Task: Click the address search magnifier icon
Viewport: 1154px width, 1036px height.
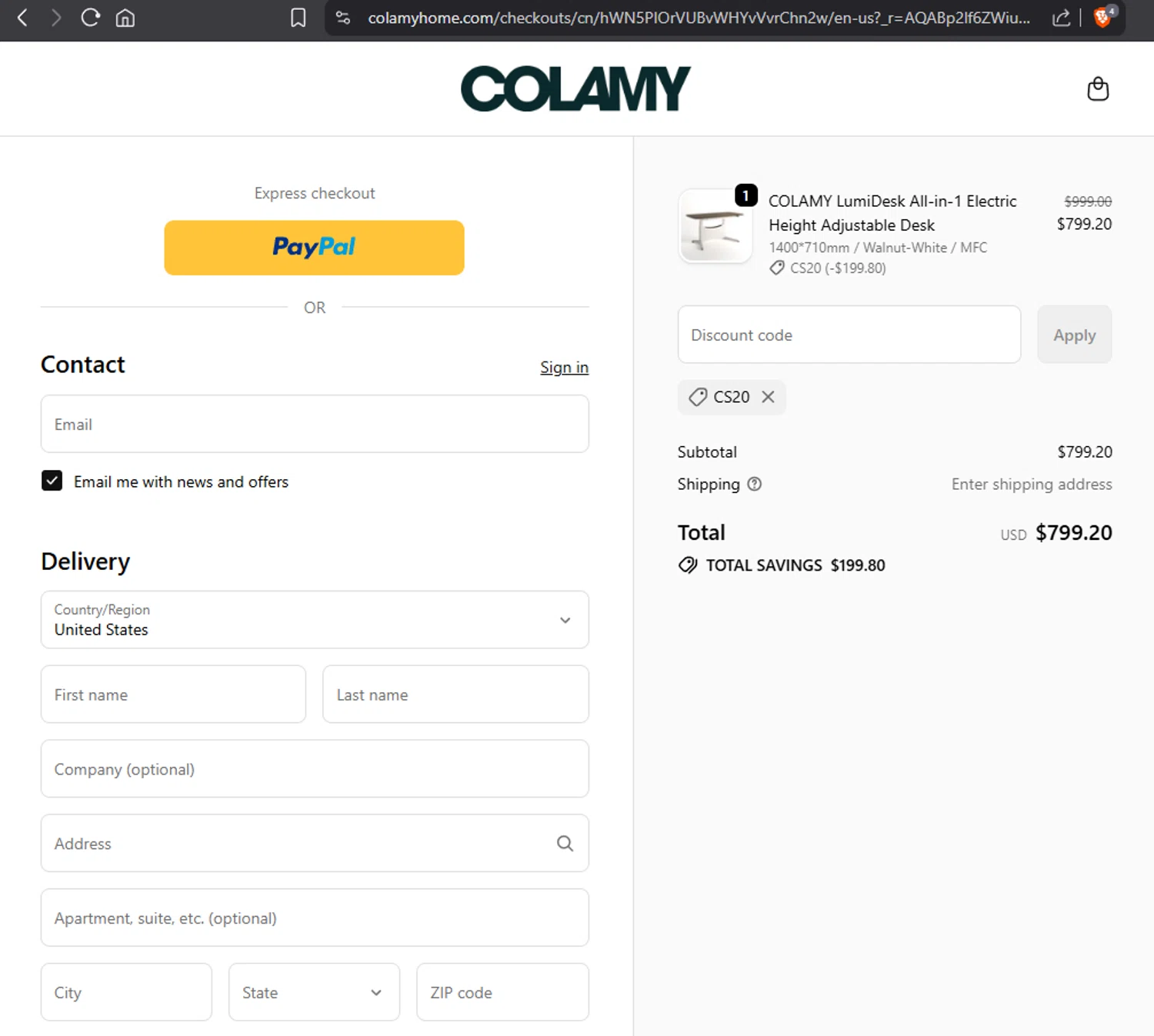Action: coord(565,844)
